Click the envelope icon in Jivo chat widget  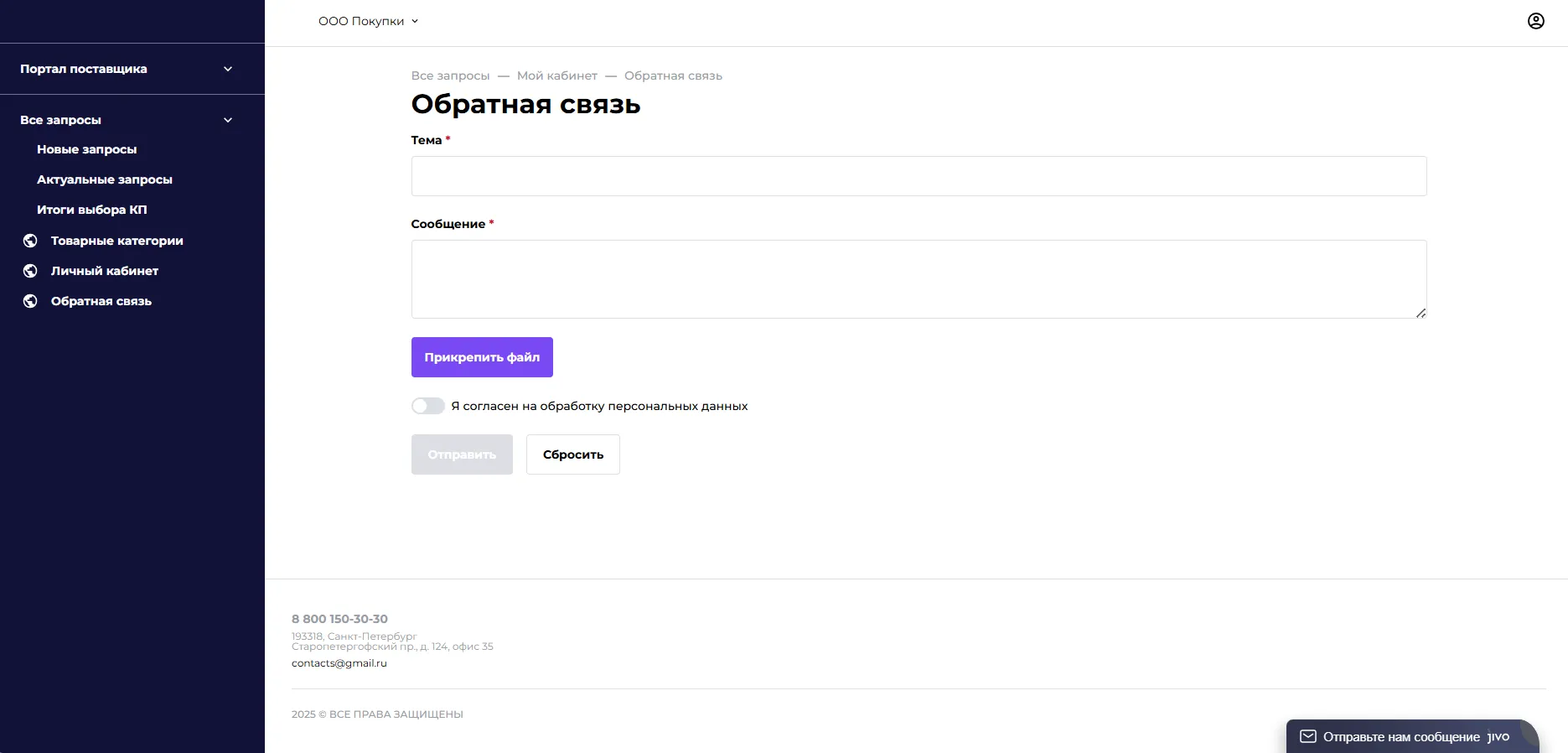pos(1307,736)
